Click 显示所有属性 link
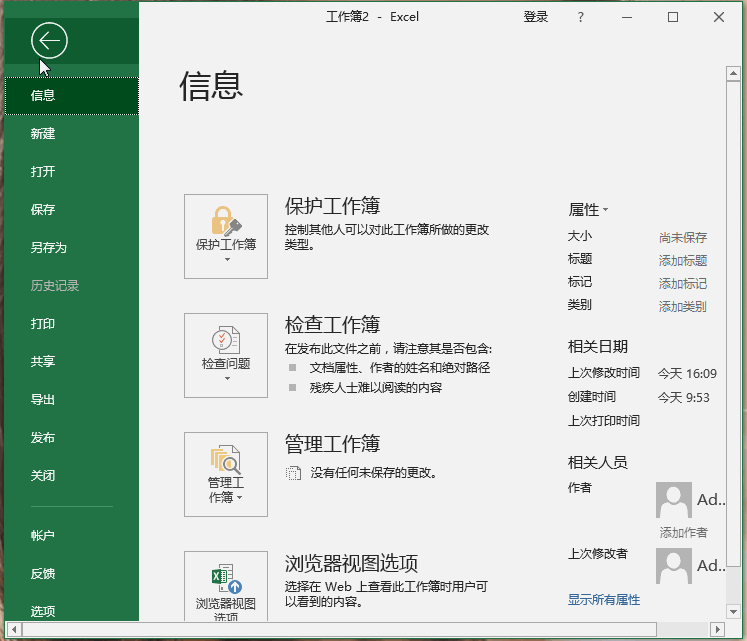 (604, 600)
